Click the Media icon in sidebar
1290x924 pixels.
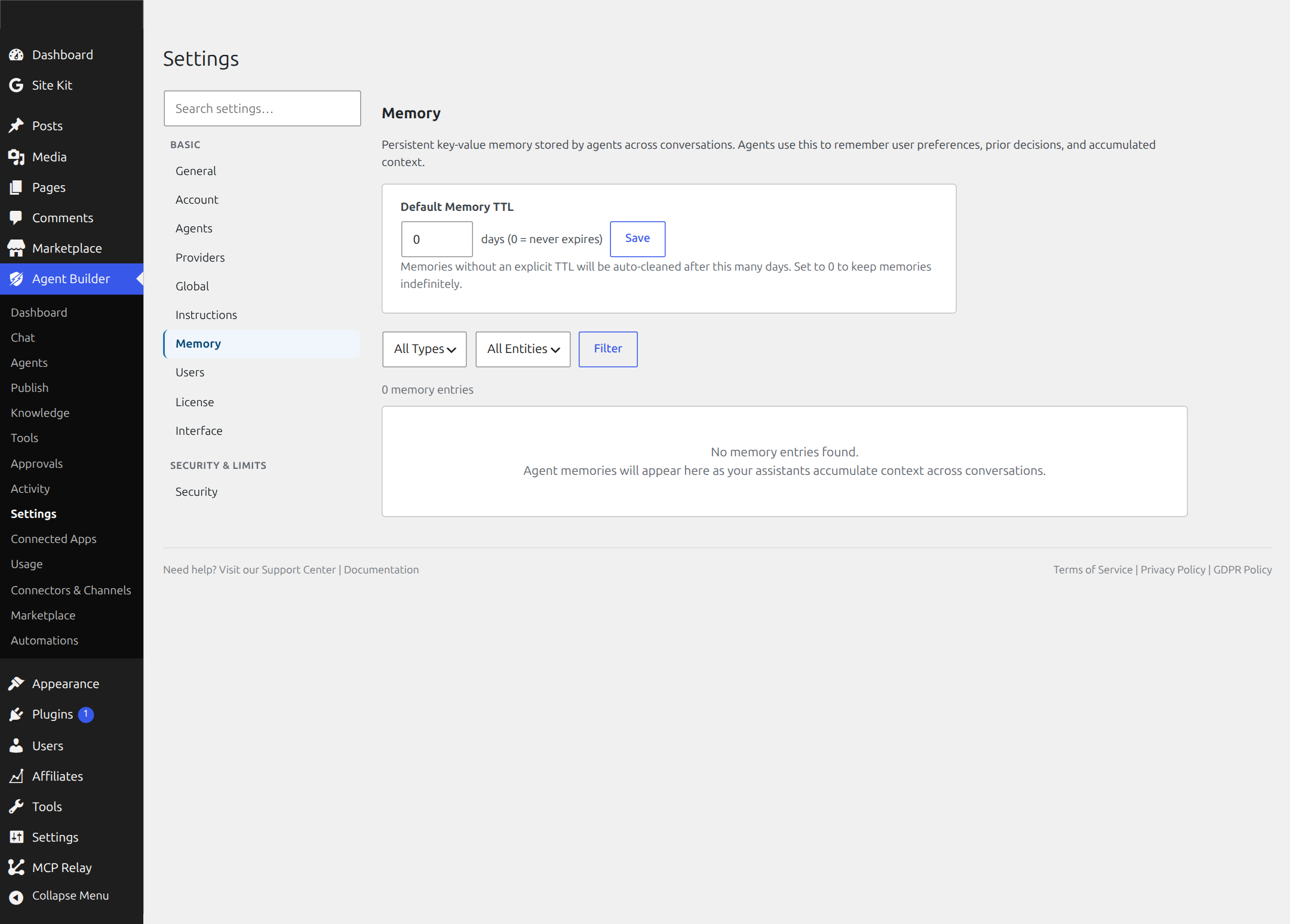click(x=16, y=157)
